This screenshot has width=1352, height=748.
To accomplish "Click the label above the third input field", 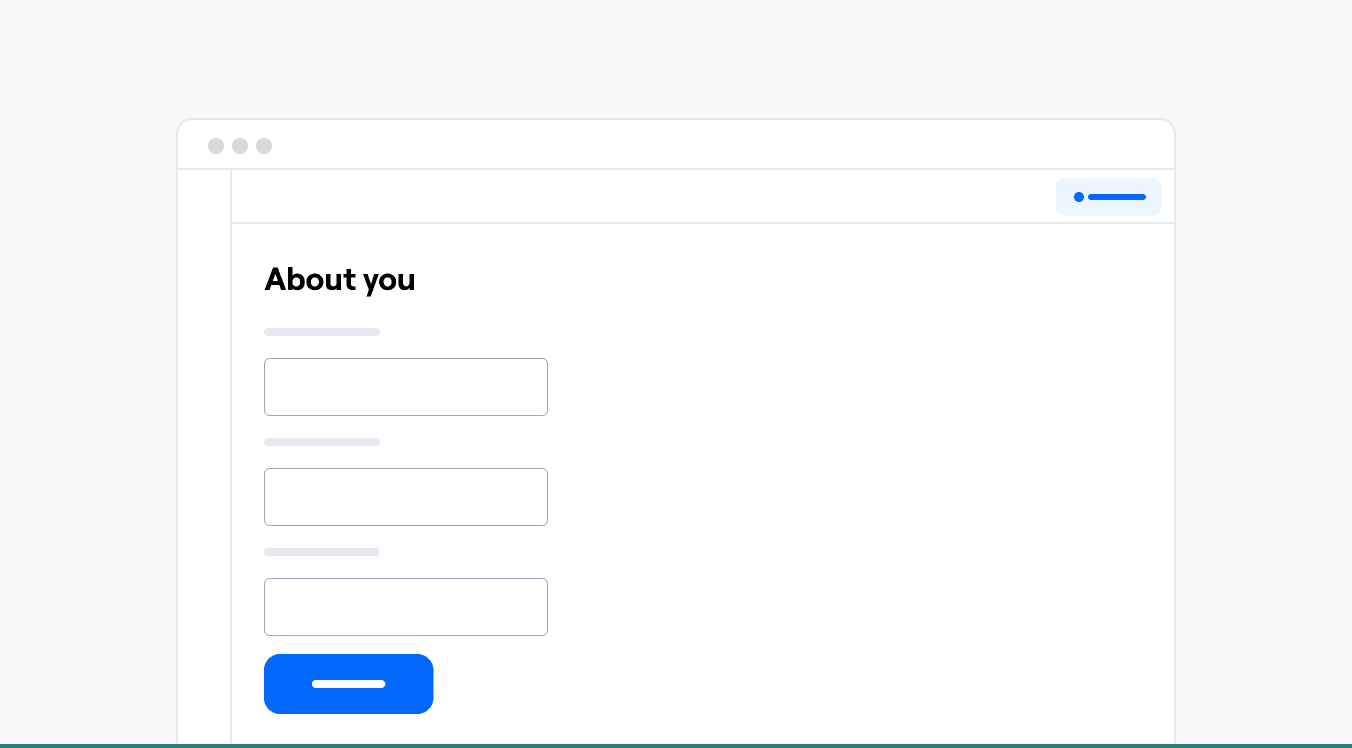I will click(322, 552).
